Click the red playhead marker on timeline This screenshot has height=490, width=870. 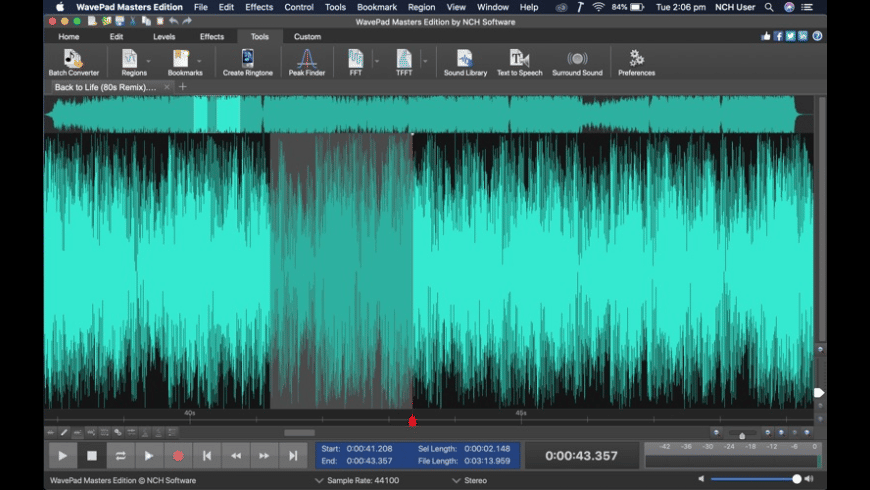coord(412,421)
